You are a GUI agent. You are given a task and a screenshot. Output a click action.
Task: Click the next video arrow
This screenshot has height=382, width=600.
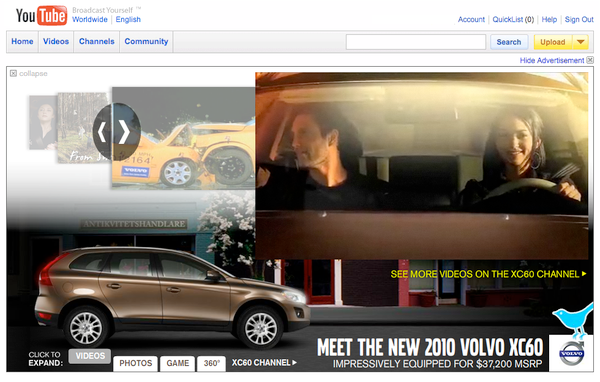[x=124, y=132]
